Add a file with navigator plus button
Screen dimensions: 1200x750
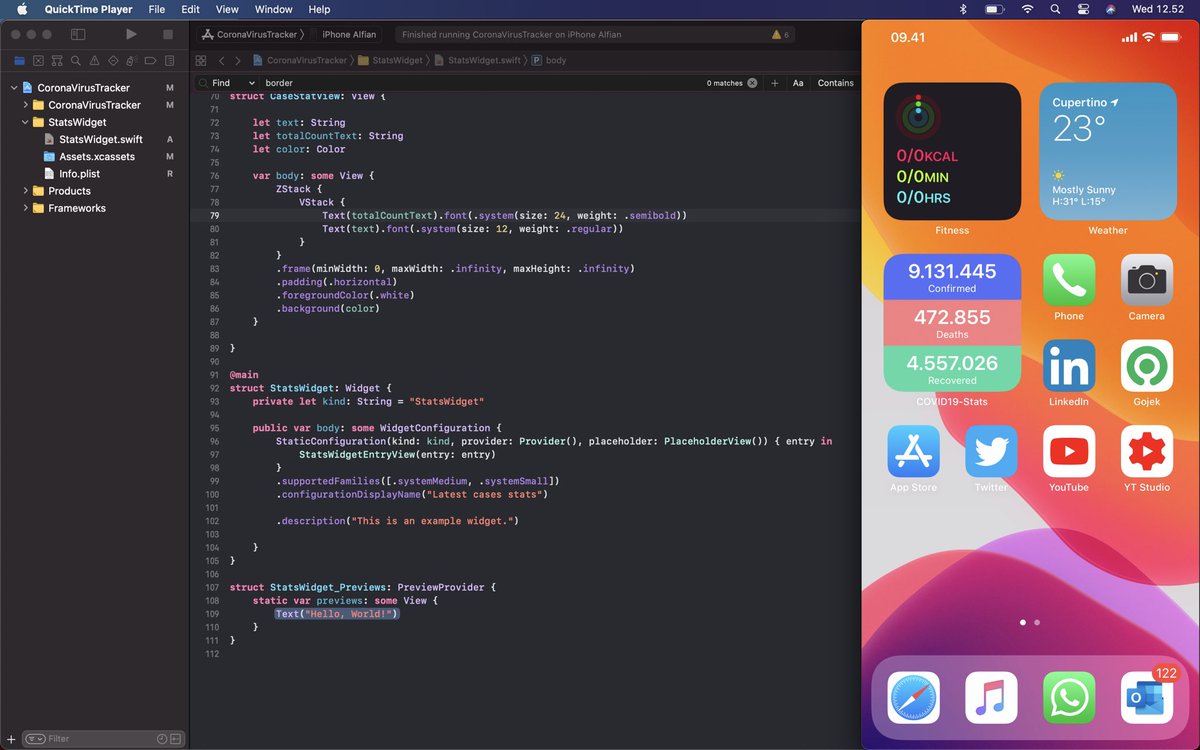(x=11, y=739)
